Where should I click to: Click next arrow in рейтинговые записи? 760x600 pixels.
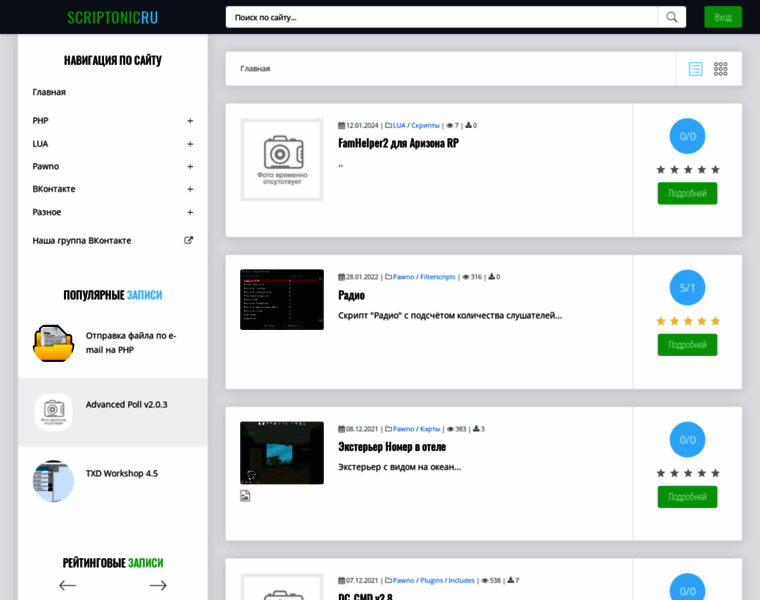158,585
